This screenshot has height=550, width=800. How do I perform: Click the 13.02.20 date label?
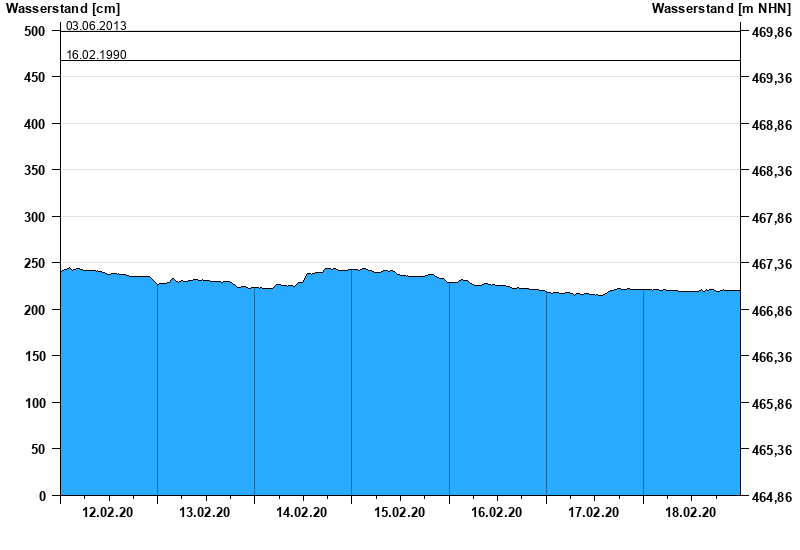[x=205, y=513]
